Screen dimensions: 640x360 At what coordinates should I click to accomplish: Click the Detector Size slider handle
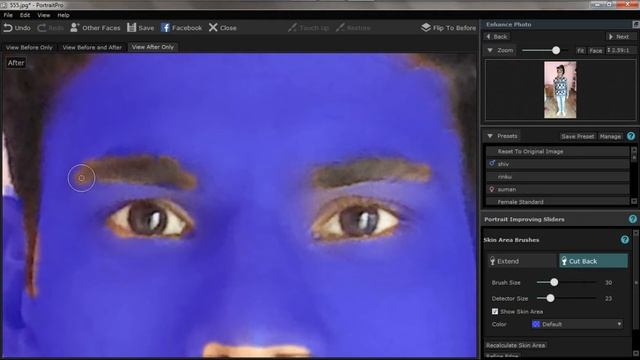[x=550, y=298]
